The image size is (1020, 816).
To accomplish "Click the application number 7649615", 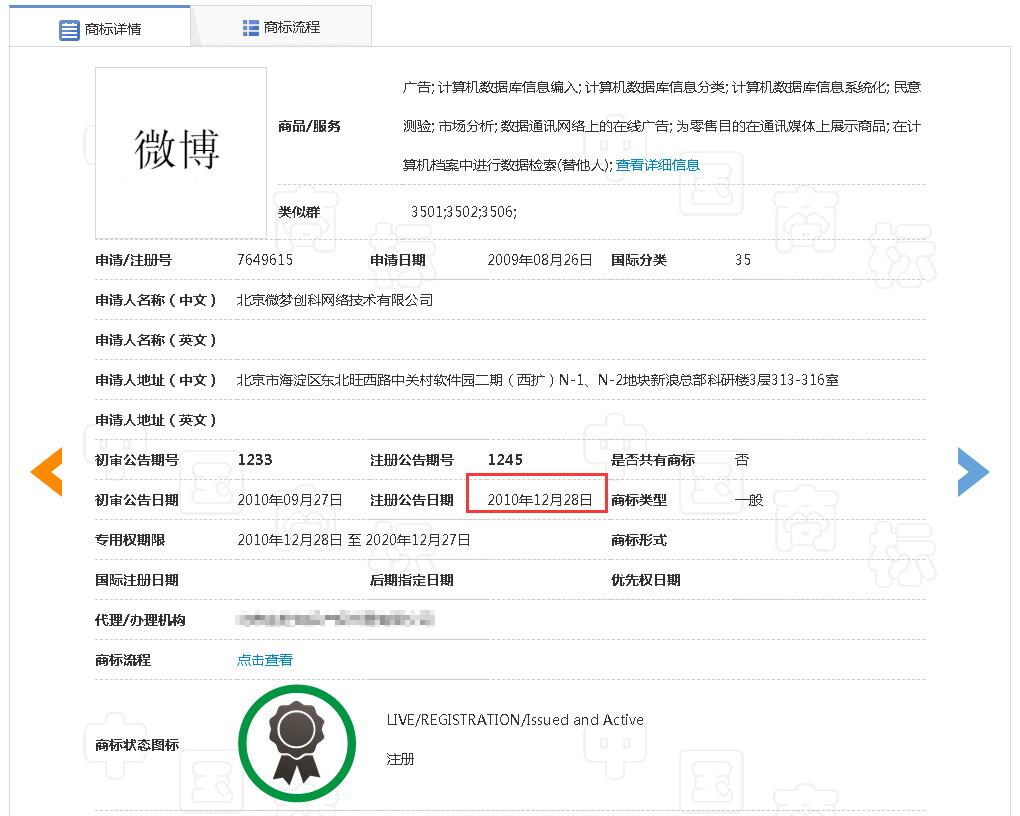I will [265, 260].
